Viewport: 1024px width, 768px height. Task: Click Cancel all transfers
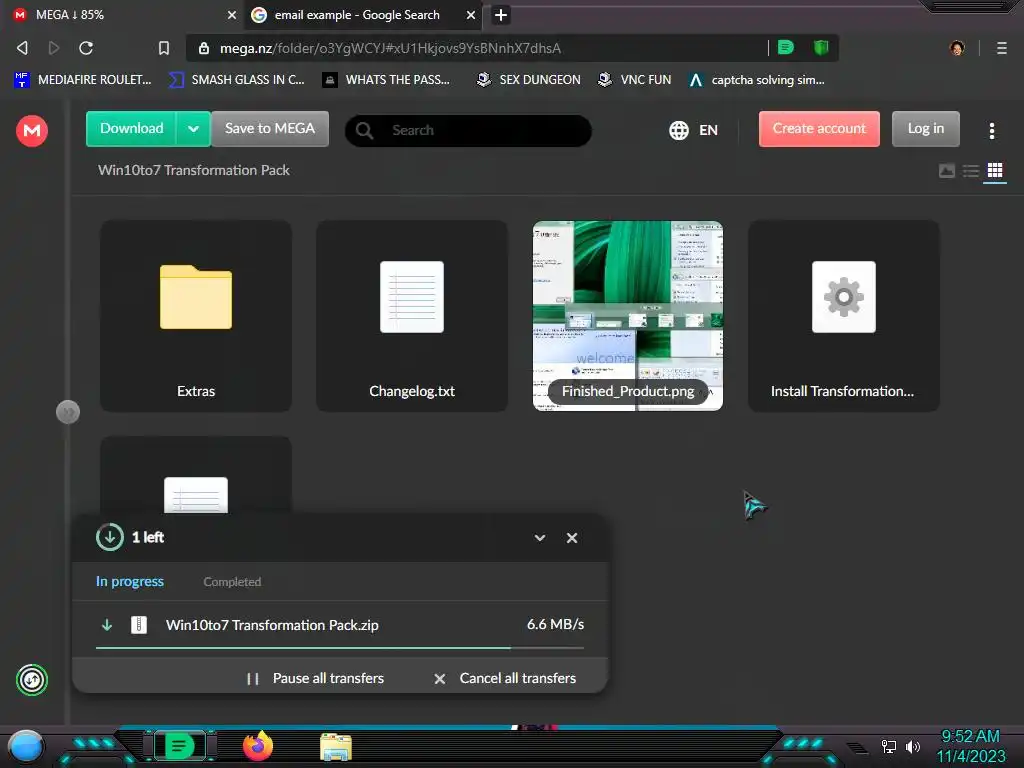coord(505,679)
